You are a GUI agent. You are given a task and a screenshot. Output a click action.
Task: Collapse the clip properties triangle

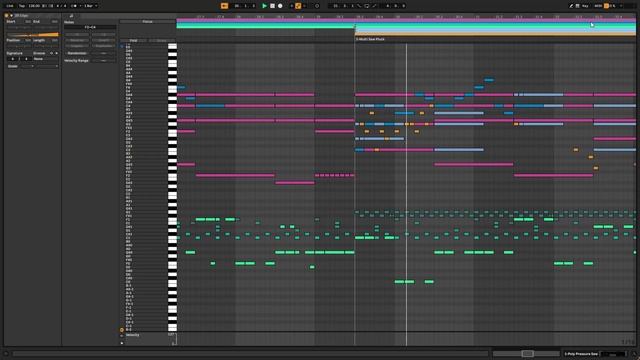(x=11, y=16)
